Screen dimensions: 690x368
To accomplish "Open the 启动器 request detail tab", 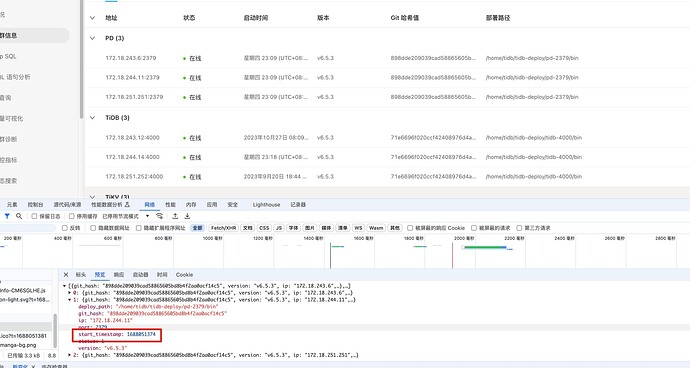I will (140, 275).
